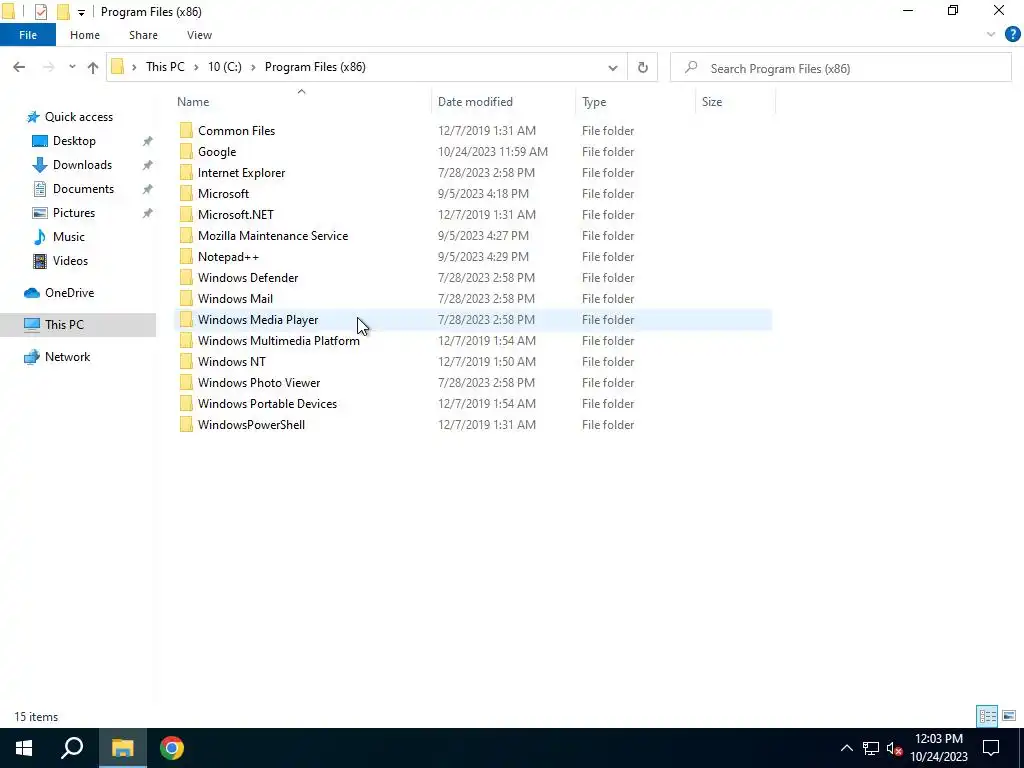Open the Windows Start menu
Viewport: 1024px width, 768px height.
[24, 748]
